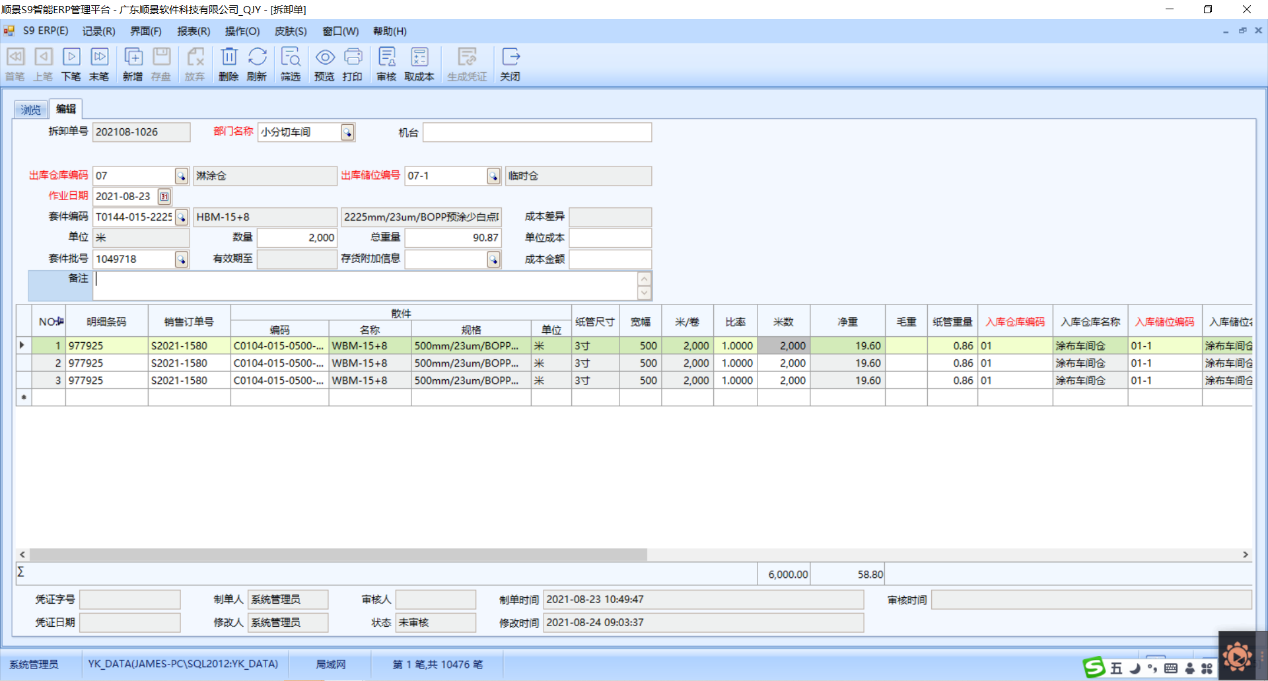
Task: Click the 新增 (add new) toolbar icon
Action: [x=133, y=58]
